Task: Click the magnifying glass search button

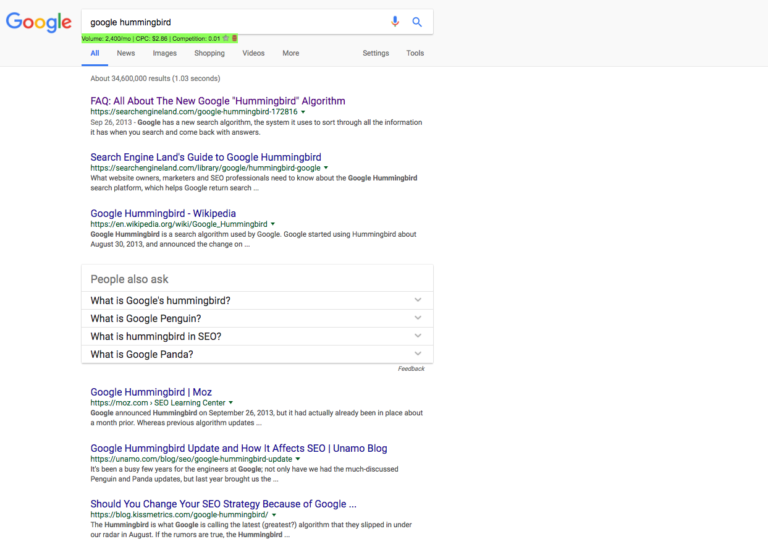Action: (x=417, y=22)
